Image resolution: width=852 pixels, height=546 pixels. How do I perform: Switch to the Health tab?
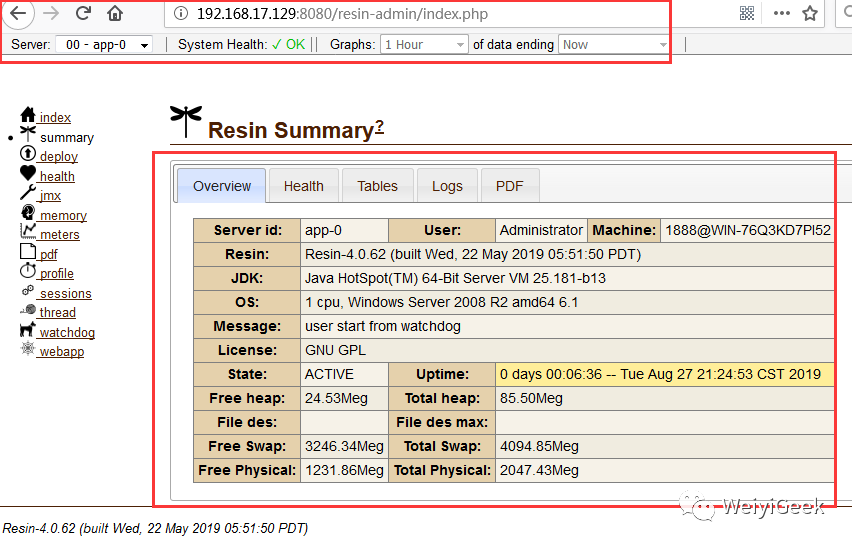pyautogui.click(x=304, y=186)
